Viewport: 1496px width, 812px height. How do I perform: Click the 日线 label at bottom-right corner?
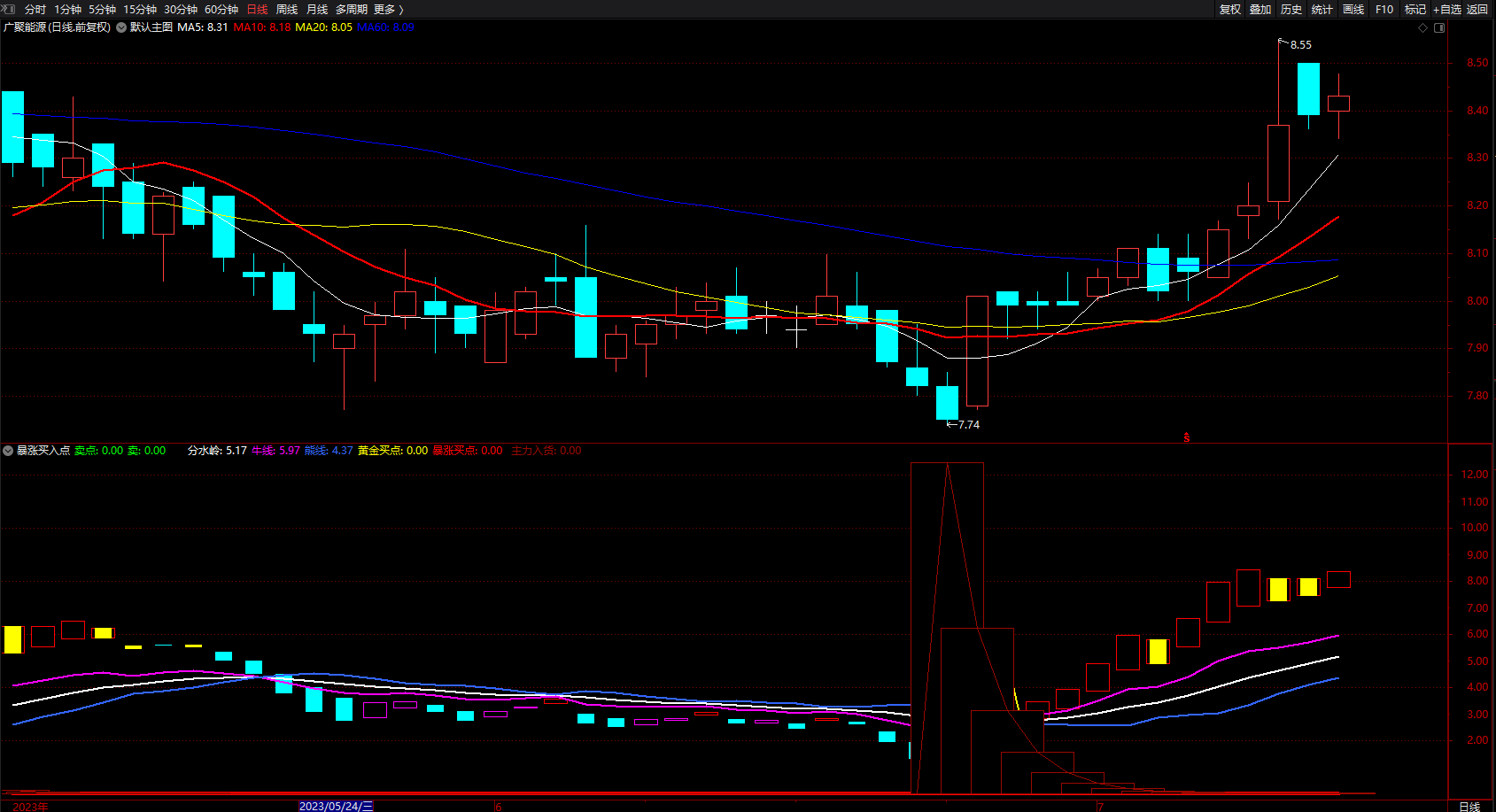pyautogui.click(x=1469, y=807)
